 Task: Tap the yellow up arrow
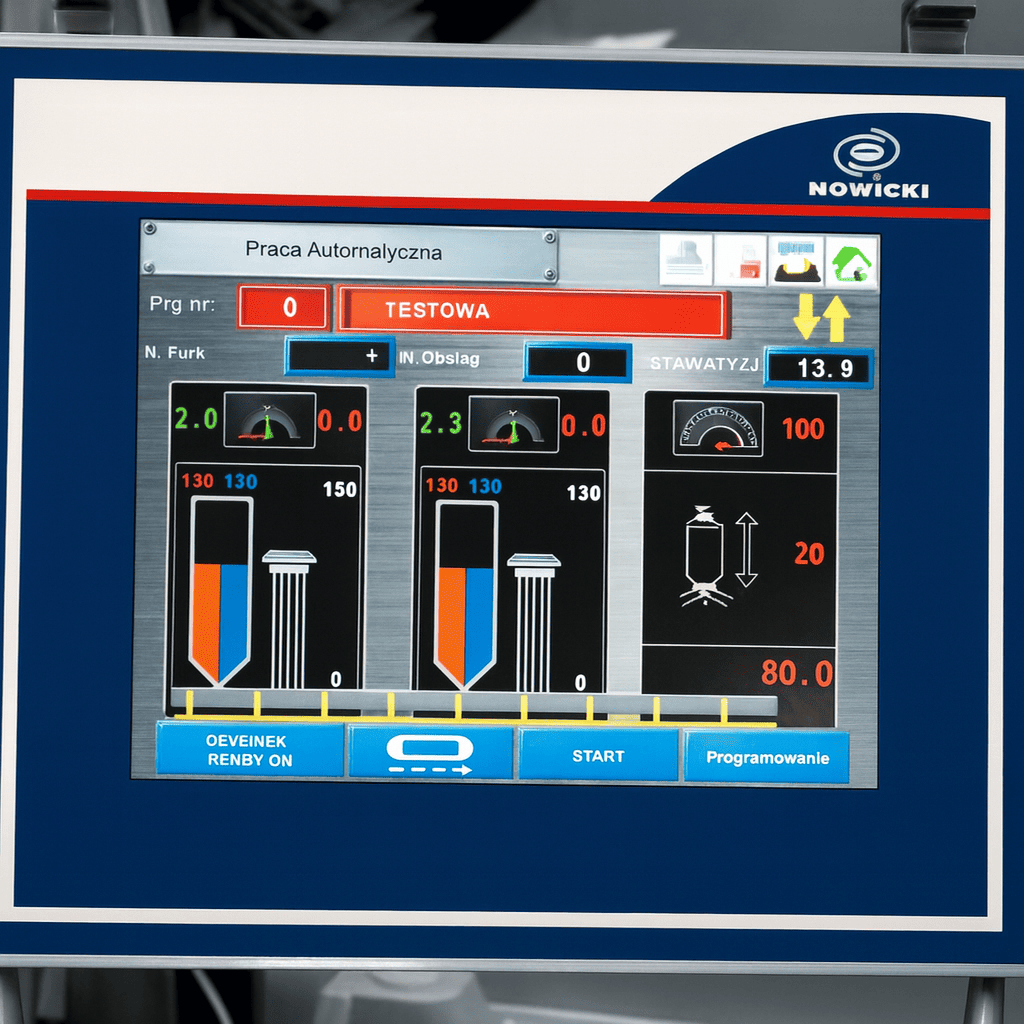point(836,319)
